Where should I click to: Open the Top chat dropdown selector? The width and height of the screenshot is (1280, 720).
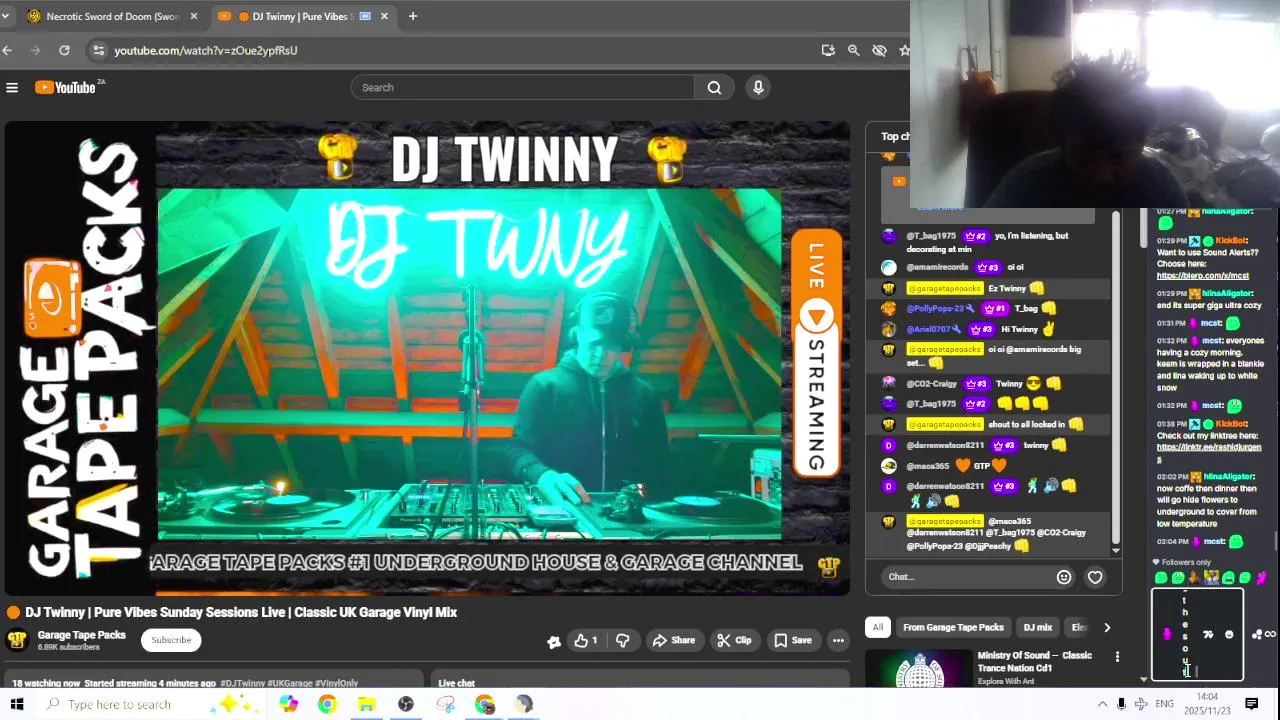click(x=894, y=137)
